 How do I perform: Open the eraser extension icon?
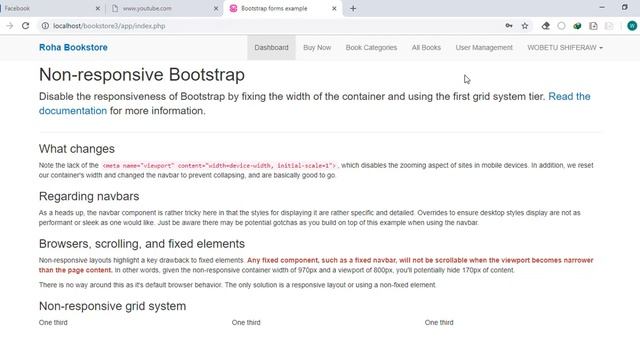[545, 26]
